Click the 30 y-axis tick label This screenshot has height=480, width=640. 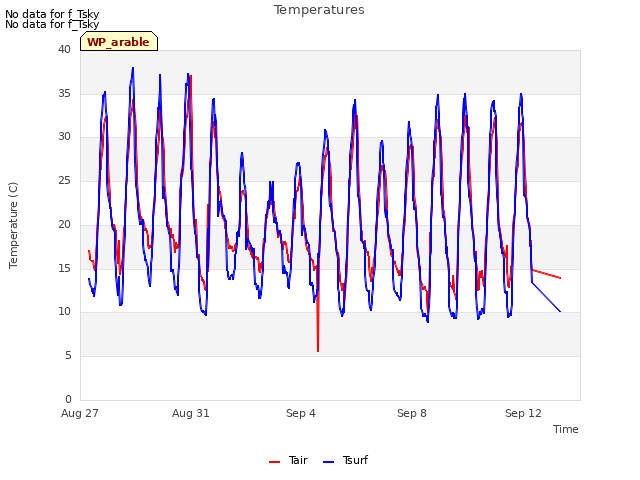pyautogui.click(x=64, y=137)
